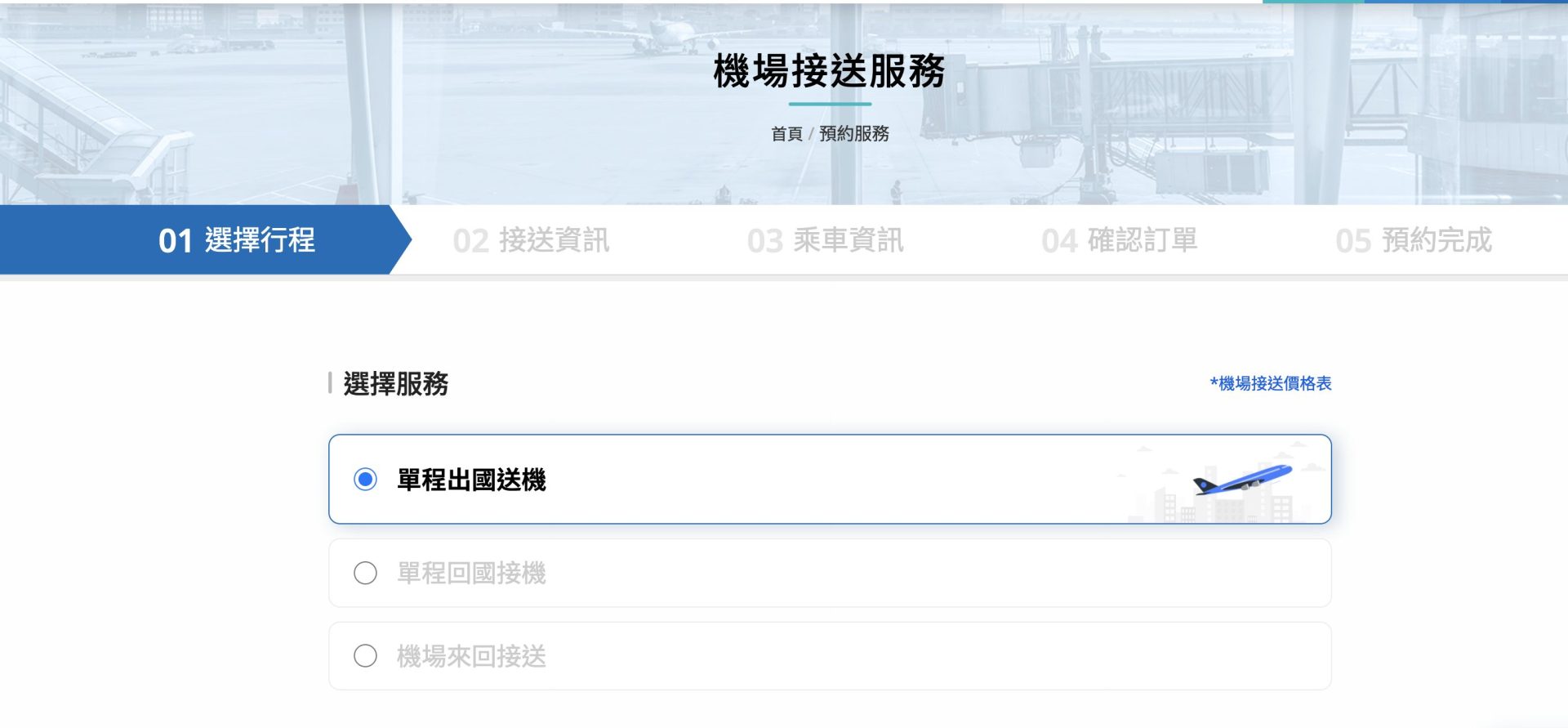
Task: Jump to step 04 確認訂單
Action: point(1119,240)
